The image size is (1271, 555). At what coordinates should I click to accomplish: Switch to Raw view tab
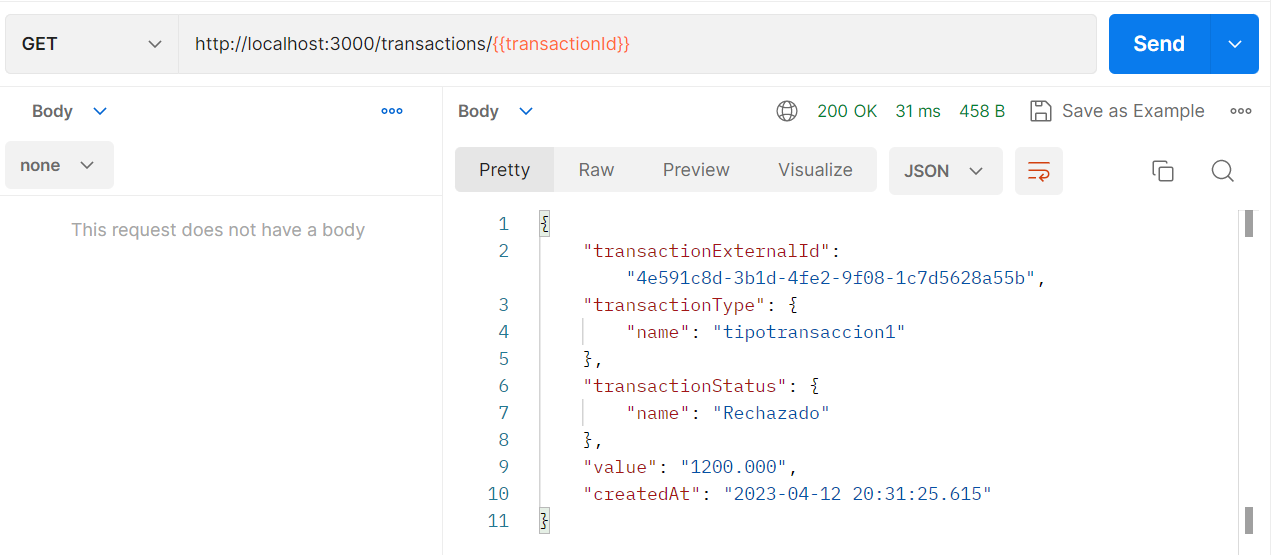click(x=596, y=170)
